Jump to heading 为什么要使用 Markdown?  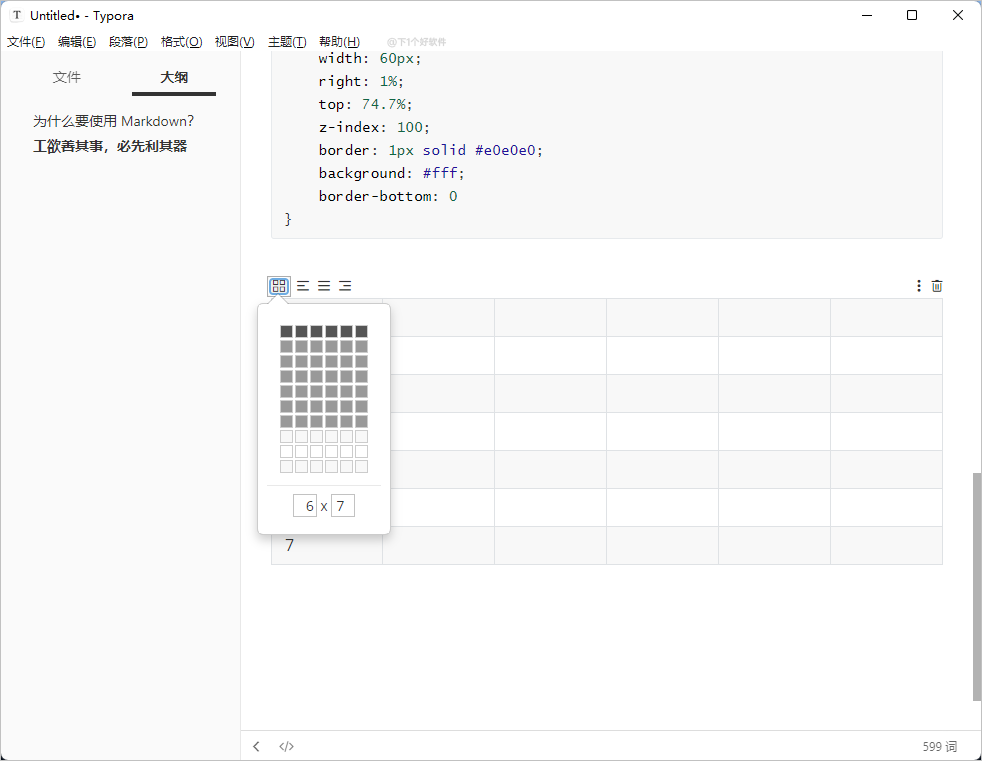[113, 121]
